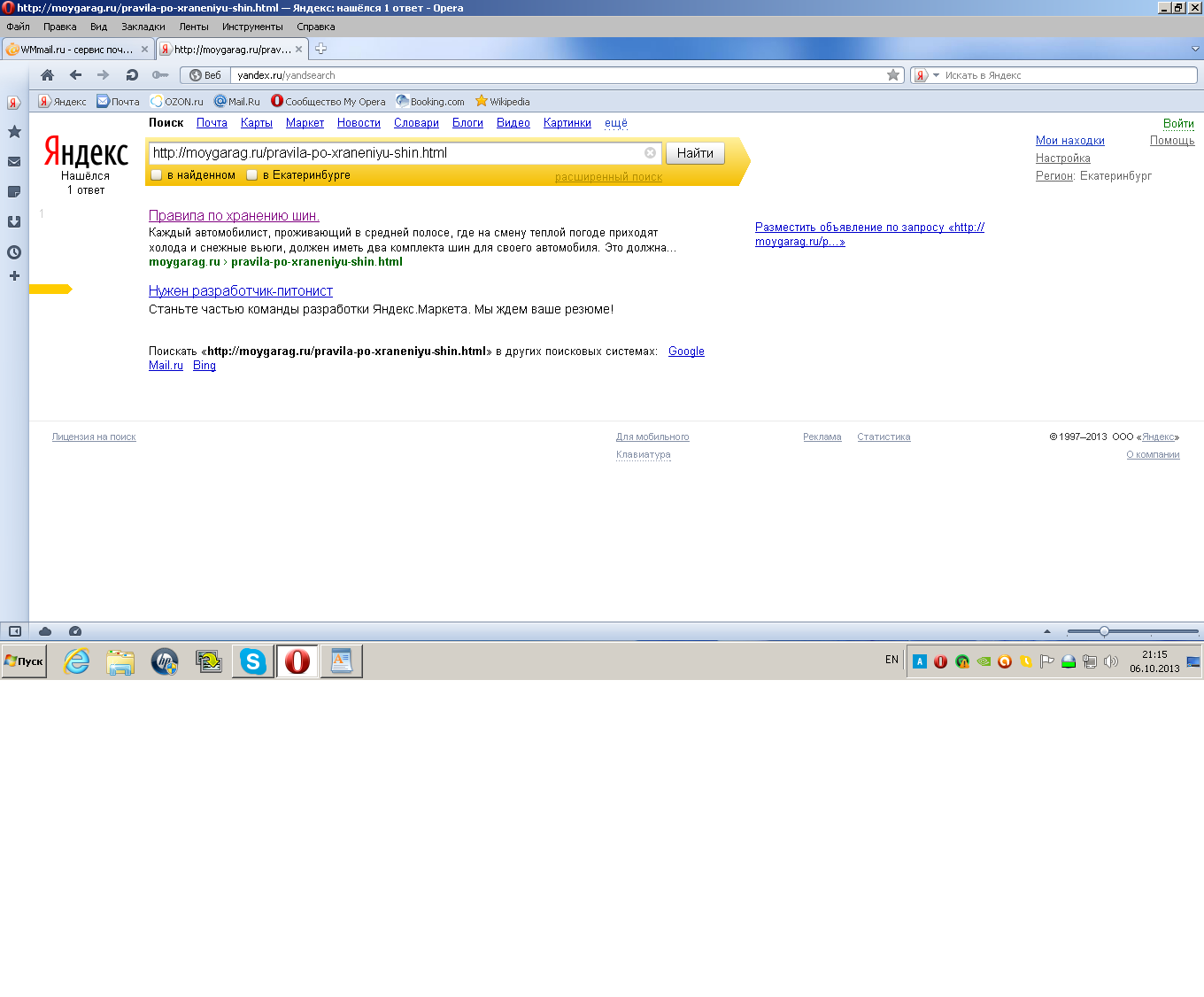The image size is (1204, 997).
Task: Open the OZON.ru bookmark
Action: tap(176, 102)
